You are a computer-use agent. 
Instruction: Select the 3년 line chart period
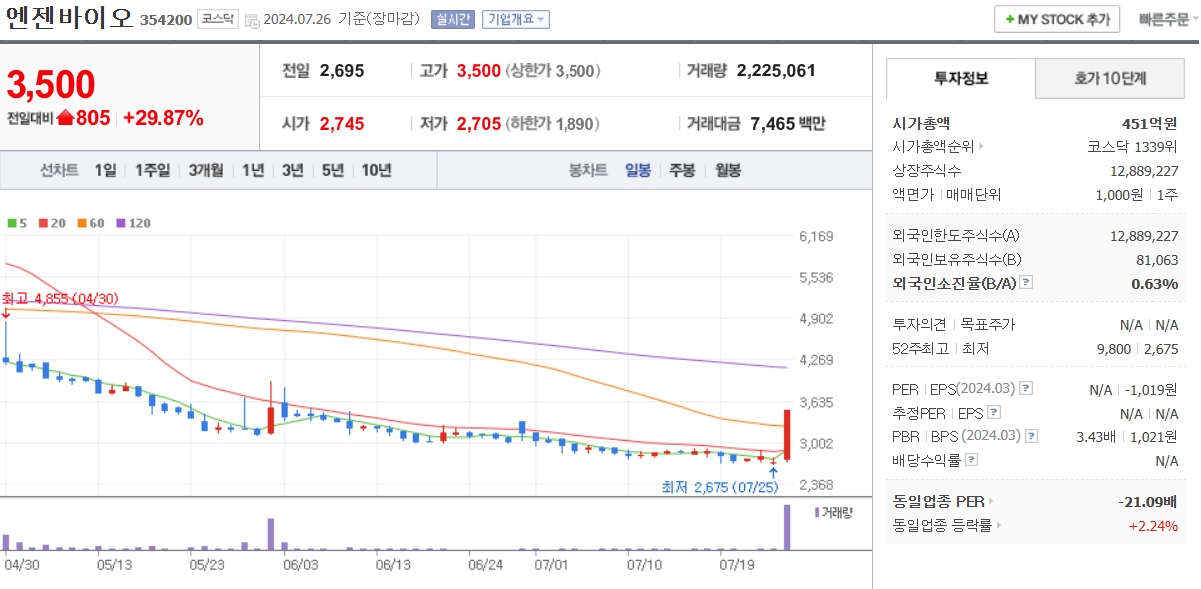[292, 170]
